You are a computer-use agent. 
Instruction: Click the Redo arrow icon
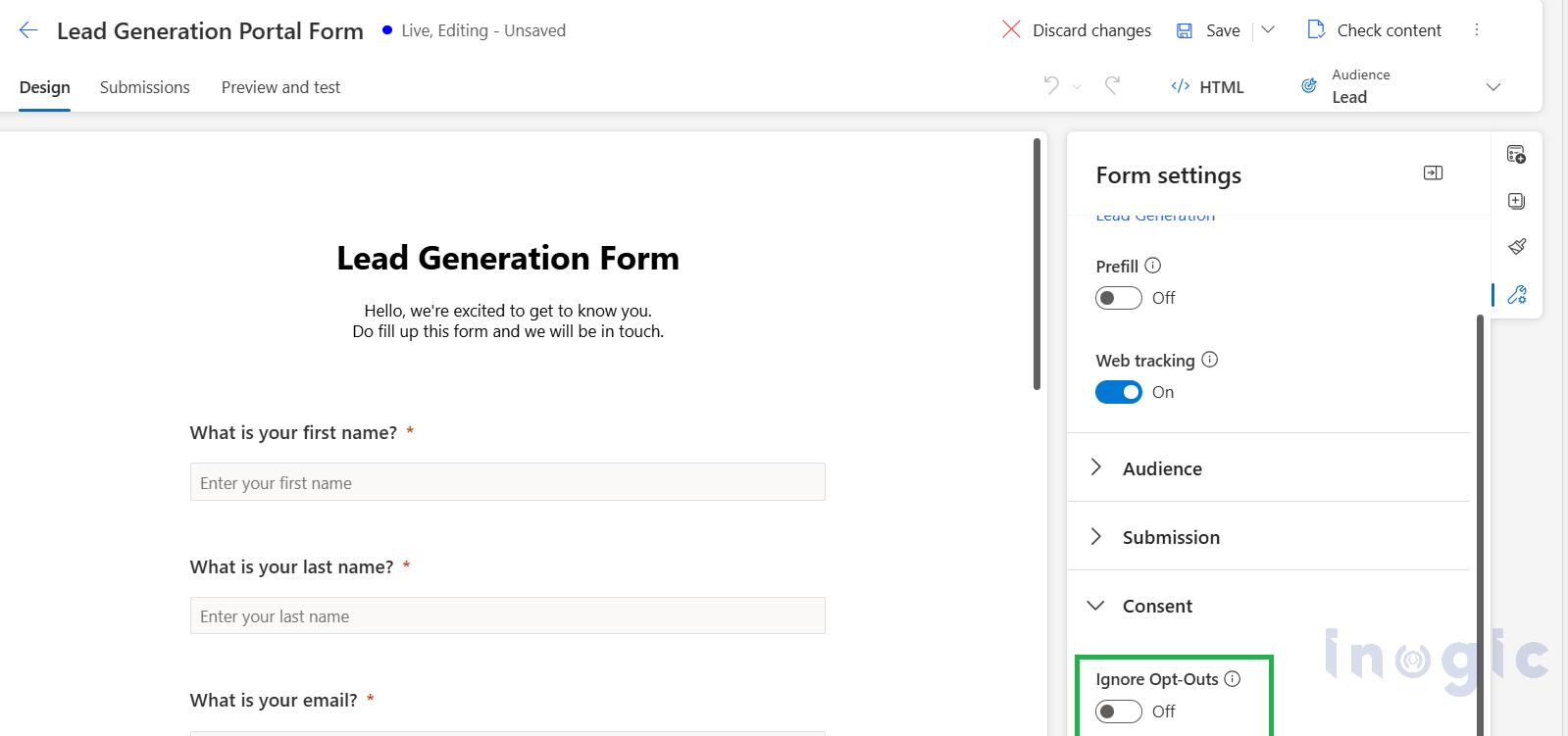pyautogui.click(x=1112, y=86)
